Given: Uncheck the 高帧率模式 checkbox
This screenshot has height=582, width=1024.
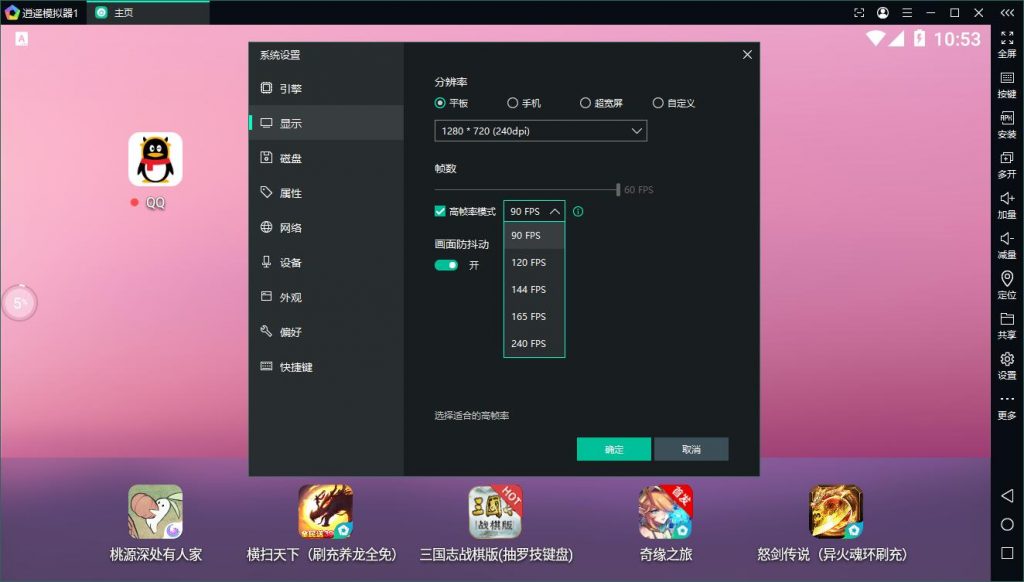Looking at the screenshot, I should (x=440, y=211).
